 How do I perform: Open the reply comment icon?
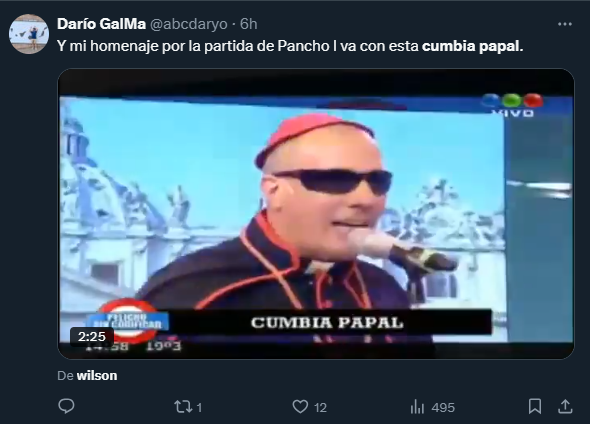click(x=67, y=407)
